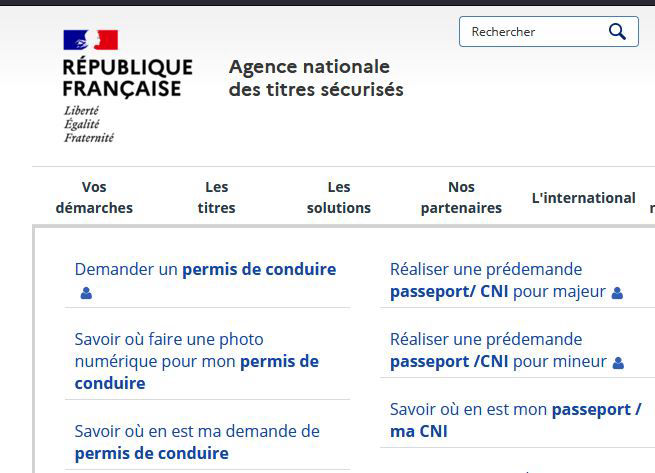This screenshot has width=655, height=473.
Task: Click user icon beside pour majeur
Action: [x=617, y=293]
